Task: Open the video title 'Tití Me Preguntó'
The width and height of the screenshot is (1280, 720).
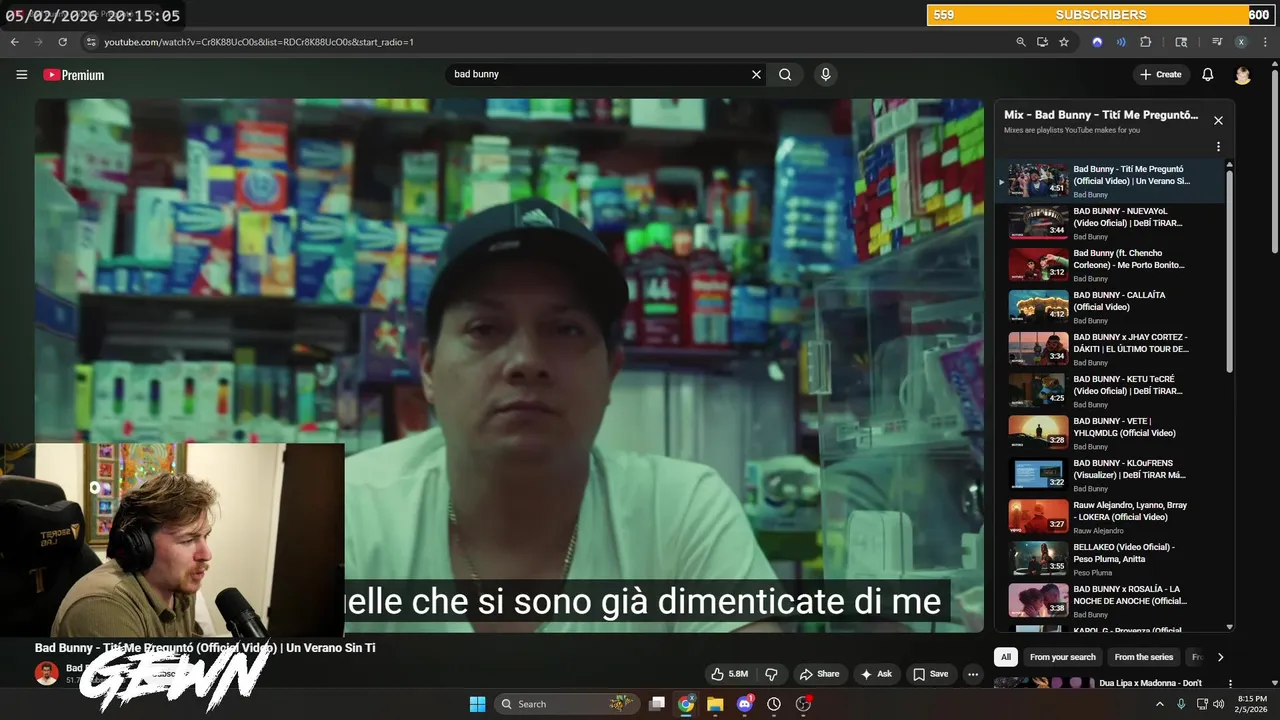Action: tap(205, 648)
